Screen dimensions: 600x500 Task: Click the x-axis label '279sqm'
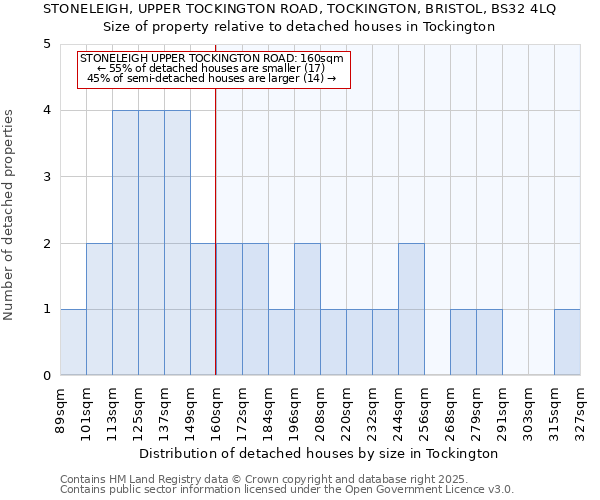[x=476, y=414]
